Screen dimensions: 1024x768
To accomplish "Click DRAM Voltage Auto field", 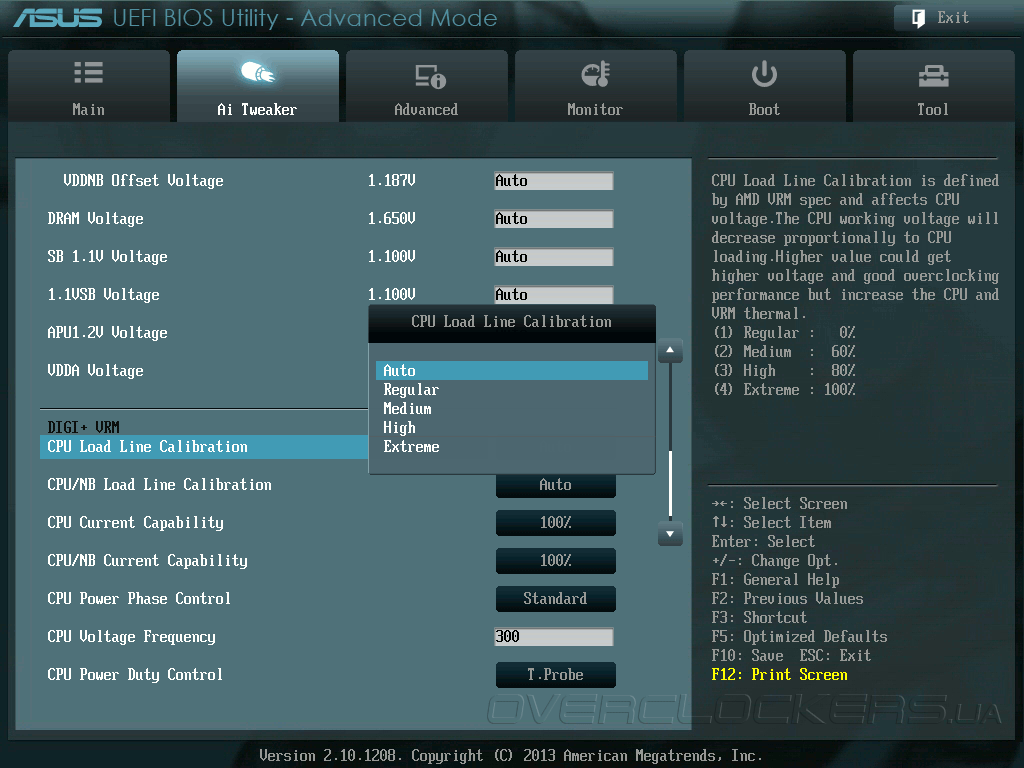I will (554, 219).
